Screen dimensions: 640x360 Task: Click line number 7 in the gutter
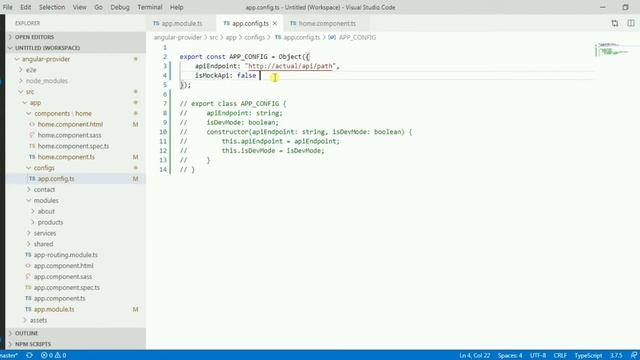tap(165, 104)
